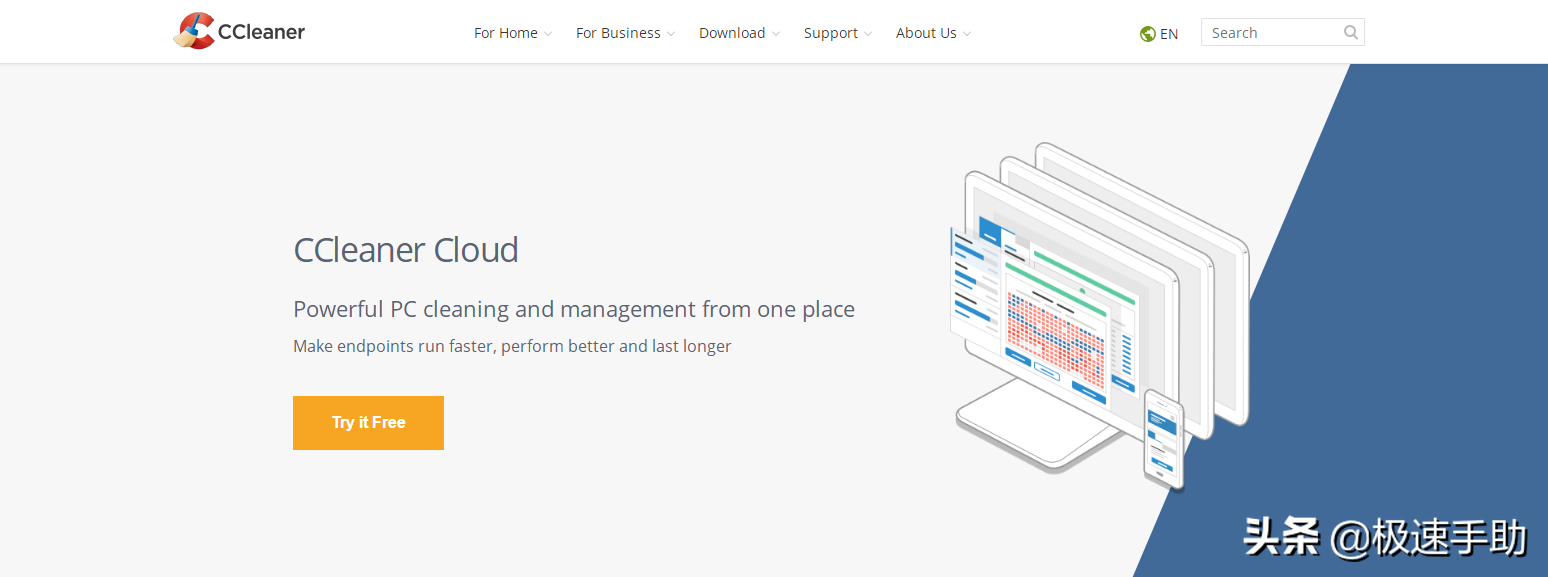Click the CCleaner logo icon
1548x577 pixels.
[x=194, y=31]
